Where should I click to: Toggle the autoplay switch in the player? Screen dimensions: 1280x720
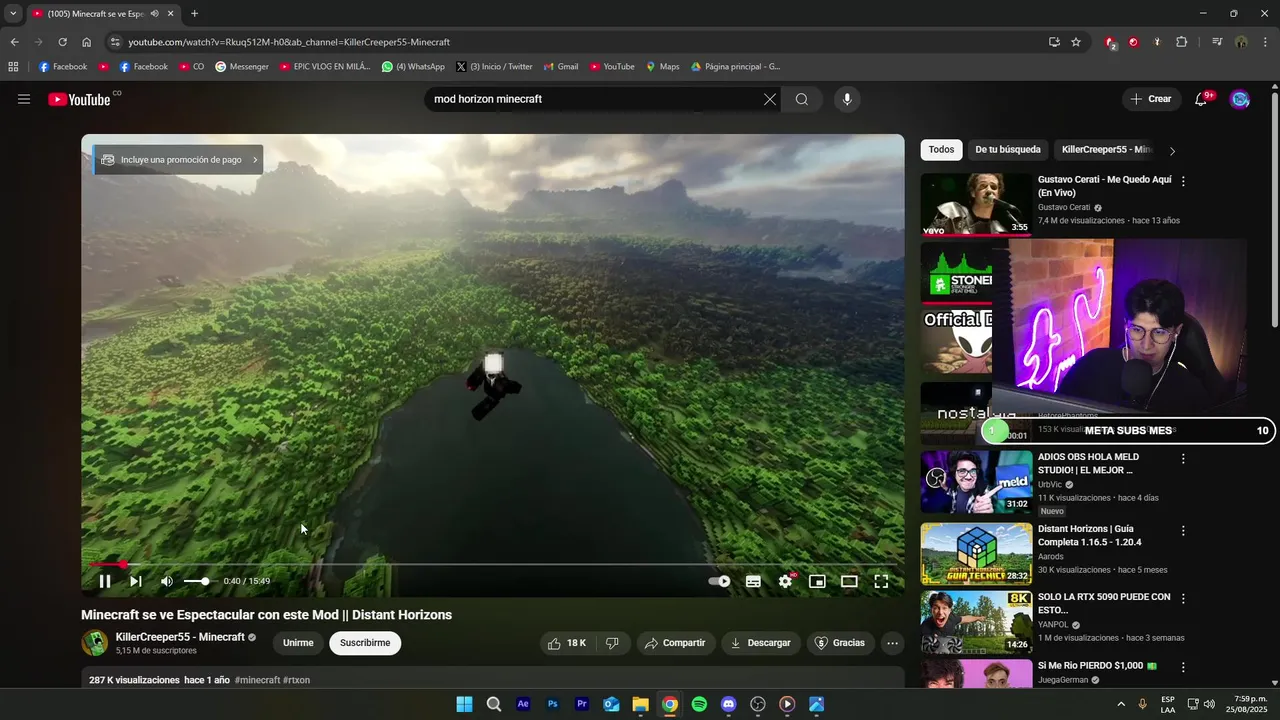click(719, 581)
